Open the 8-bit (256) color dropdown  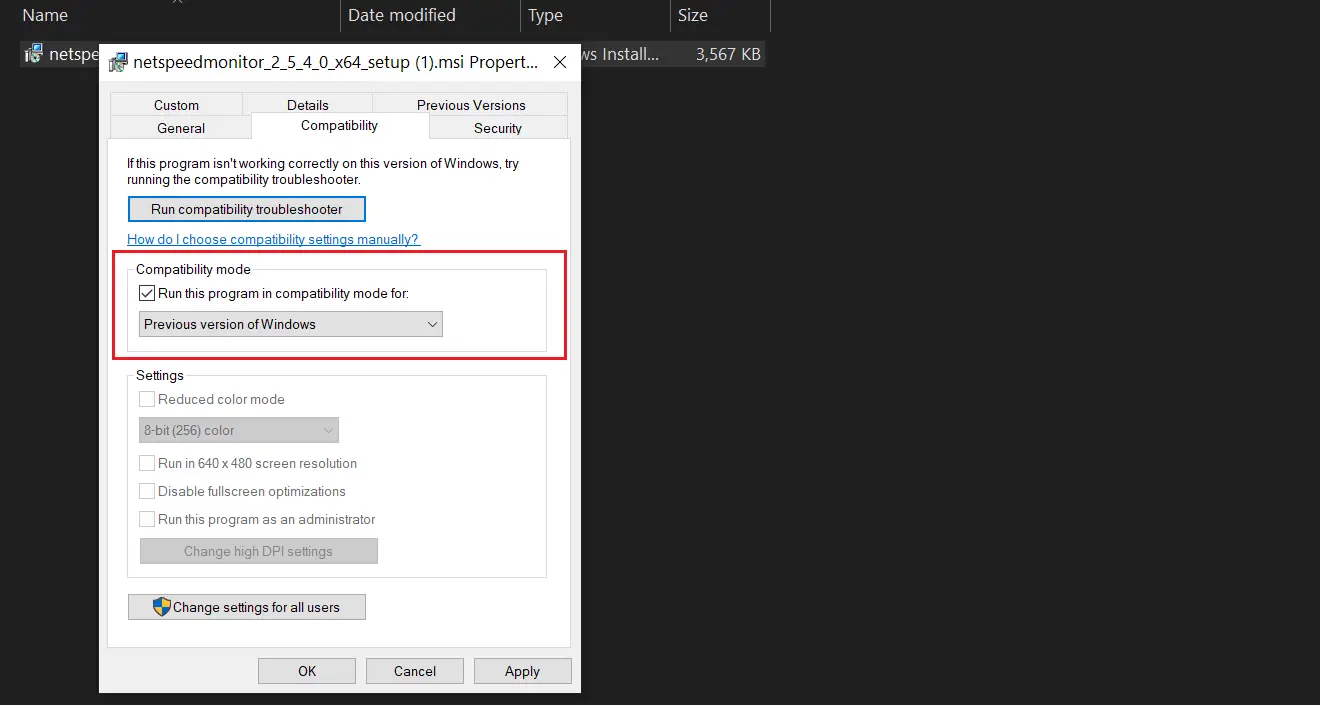click(x=239, y=430)
